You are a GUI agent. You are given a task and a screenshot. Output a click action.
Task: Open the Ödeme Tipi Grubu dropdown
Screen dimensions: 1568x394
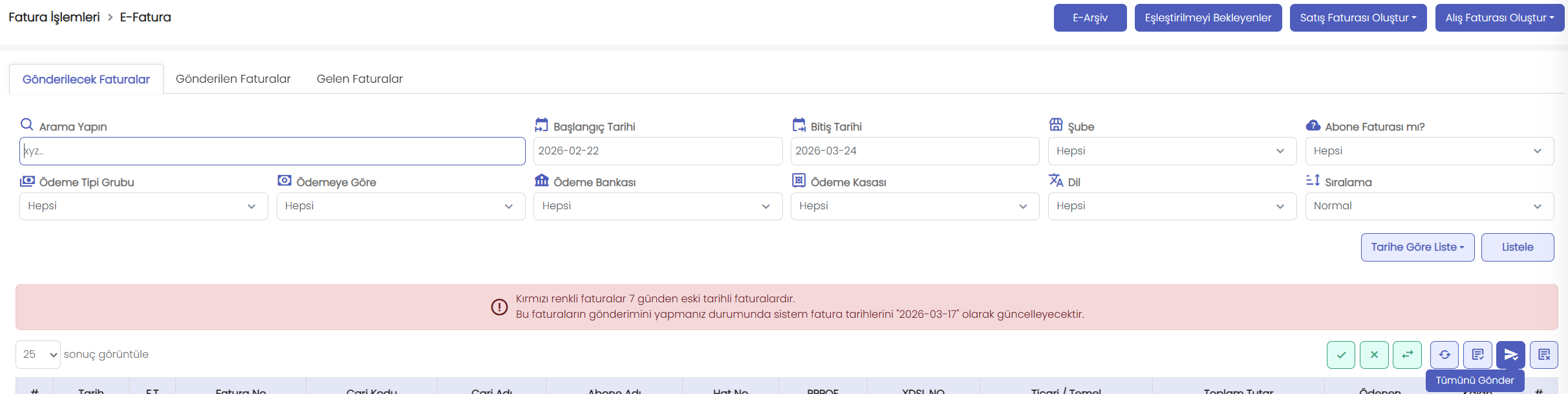pyautogui.click(x=144, y=206)
